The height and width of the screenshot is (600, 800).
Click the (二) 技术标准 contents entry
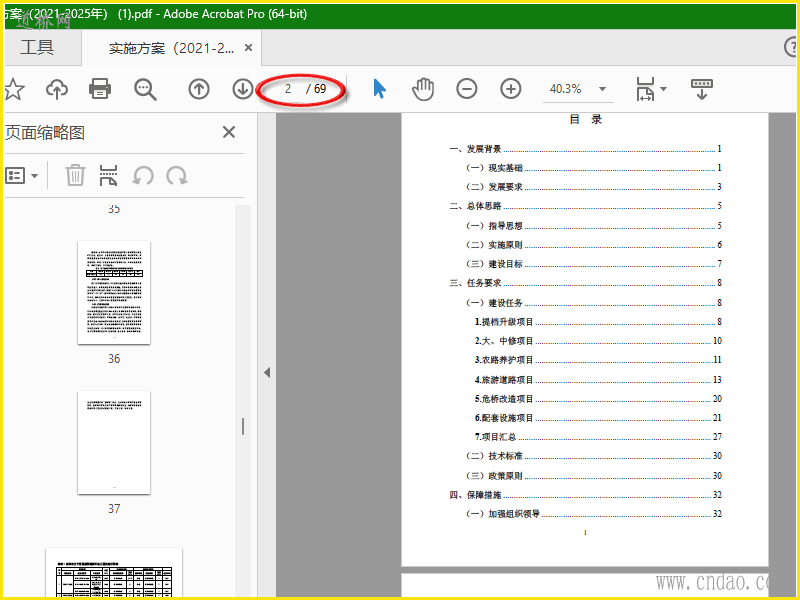click(593, 456)
